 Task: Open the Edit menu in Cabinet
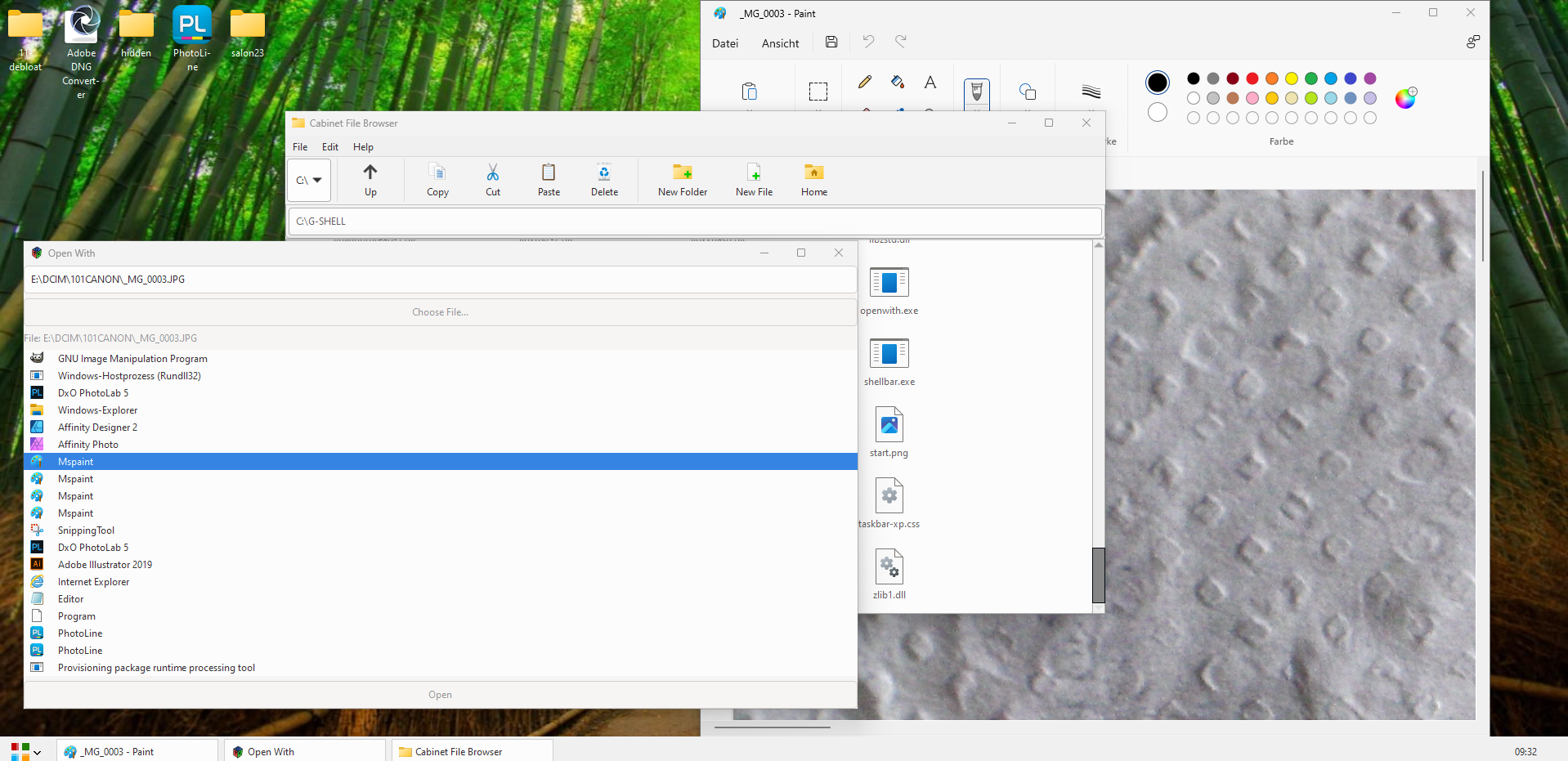point(330,147)
